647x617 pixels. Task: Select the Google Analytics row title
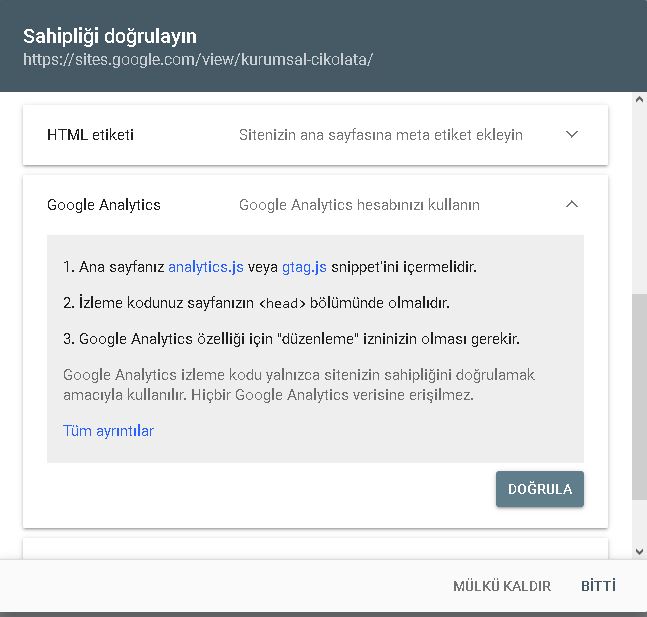(x=104, y=204)
